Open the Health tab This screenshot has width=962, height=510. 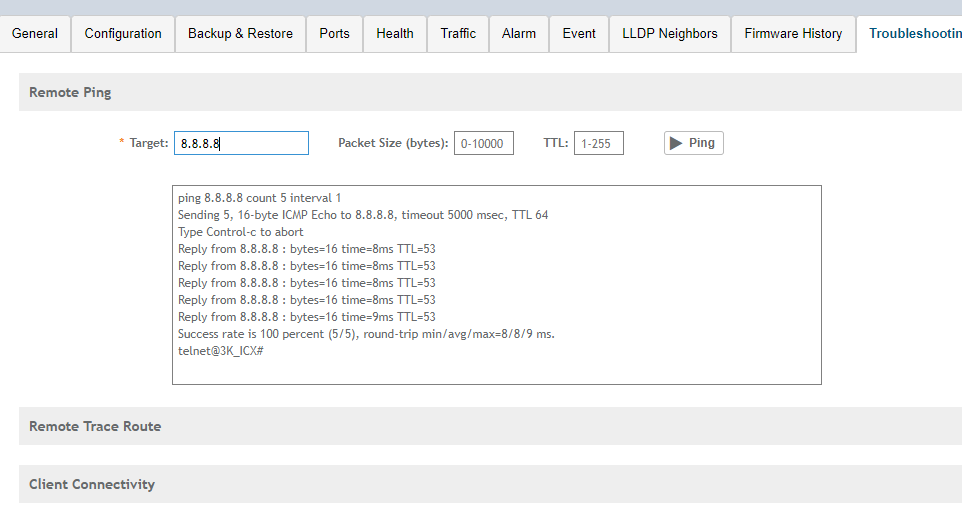click(395, 34)
